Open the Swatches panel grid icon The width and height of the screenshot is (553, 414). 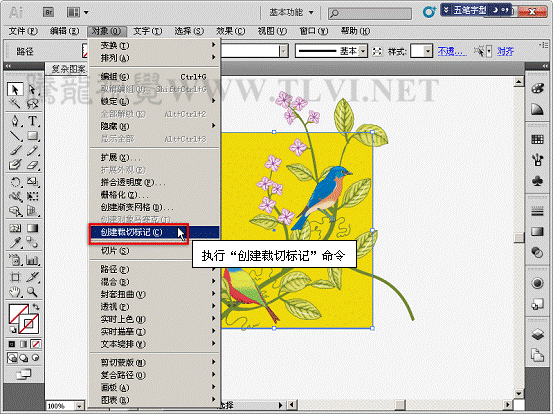point(537,139)
